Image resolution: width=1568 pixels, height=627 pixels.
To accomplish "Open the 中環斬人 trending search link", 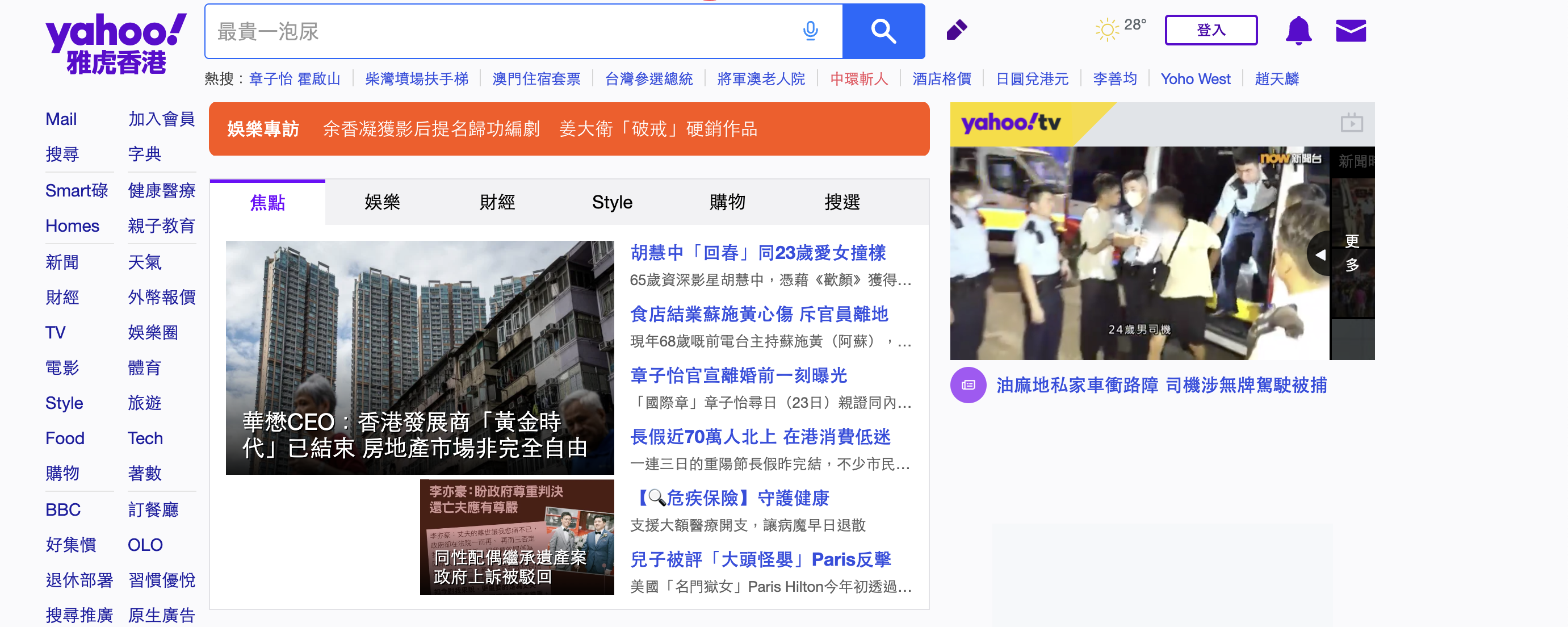I will pos(858,79).
